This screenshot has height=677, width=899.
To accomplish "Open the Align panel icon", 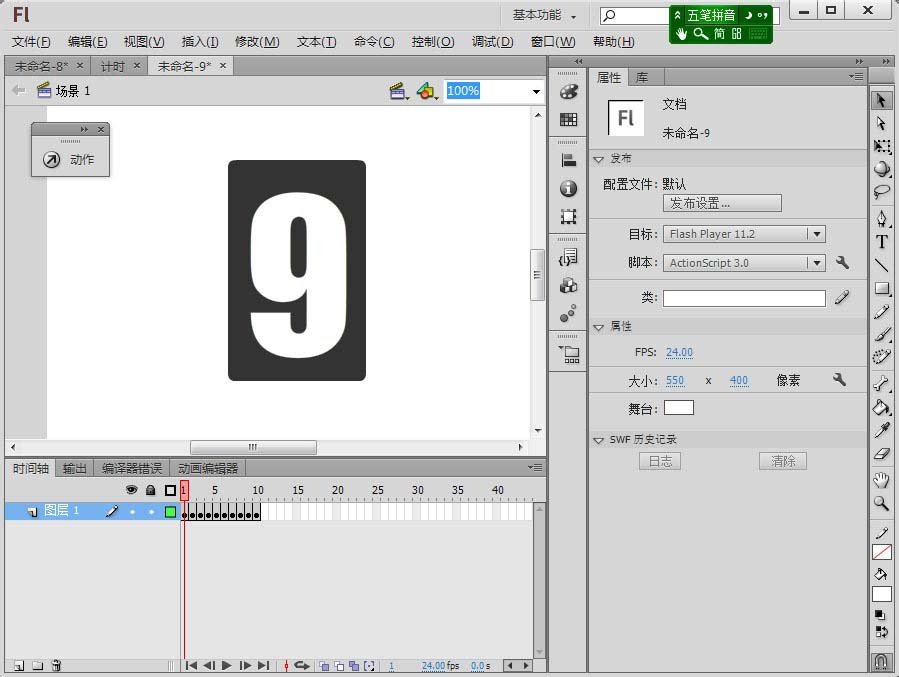I will pyautogui.click(x=568, y=161).
